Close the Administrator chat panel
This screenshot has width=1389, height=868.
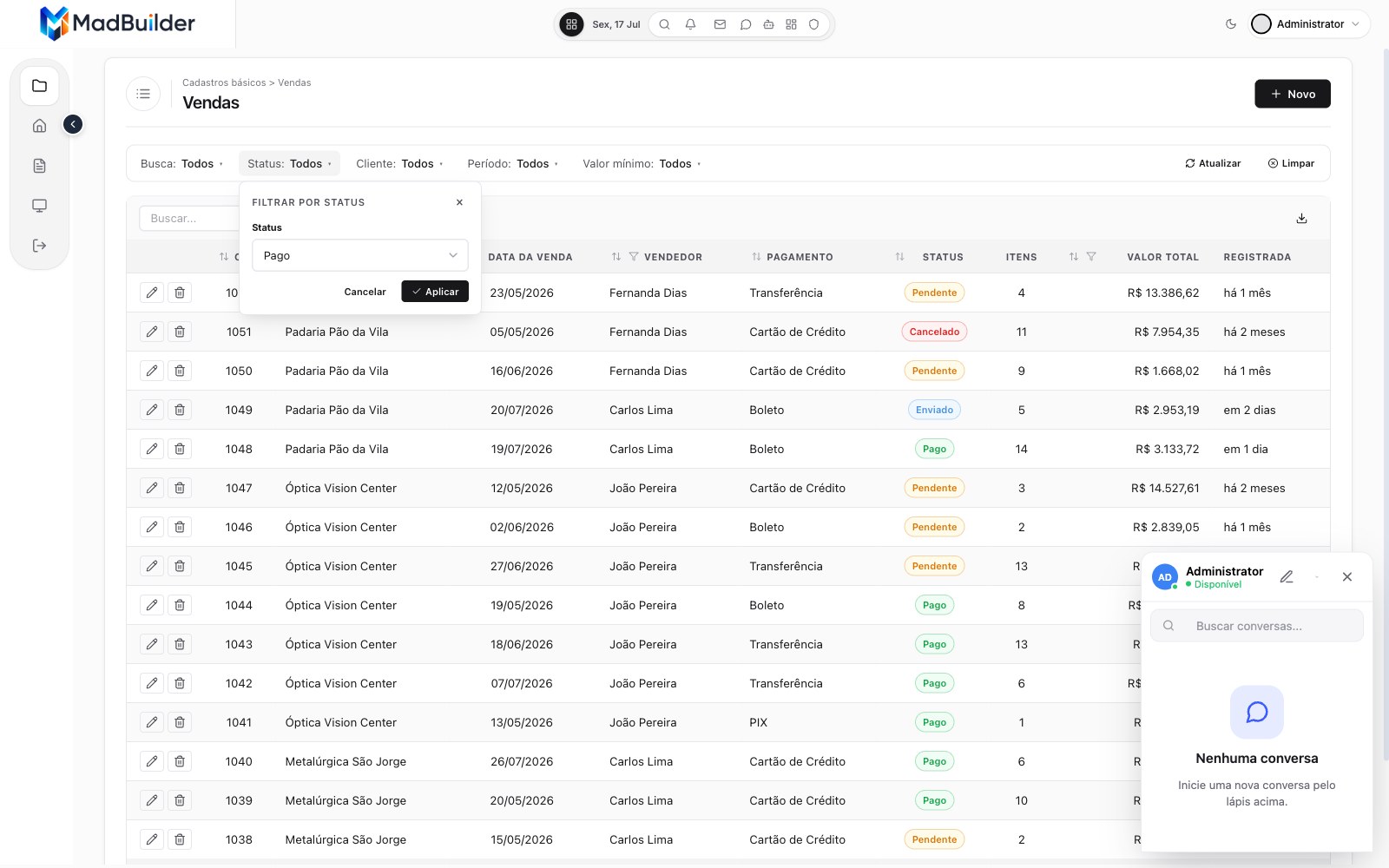(x=1346, y=576)
